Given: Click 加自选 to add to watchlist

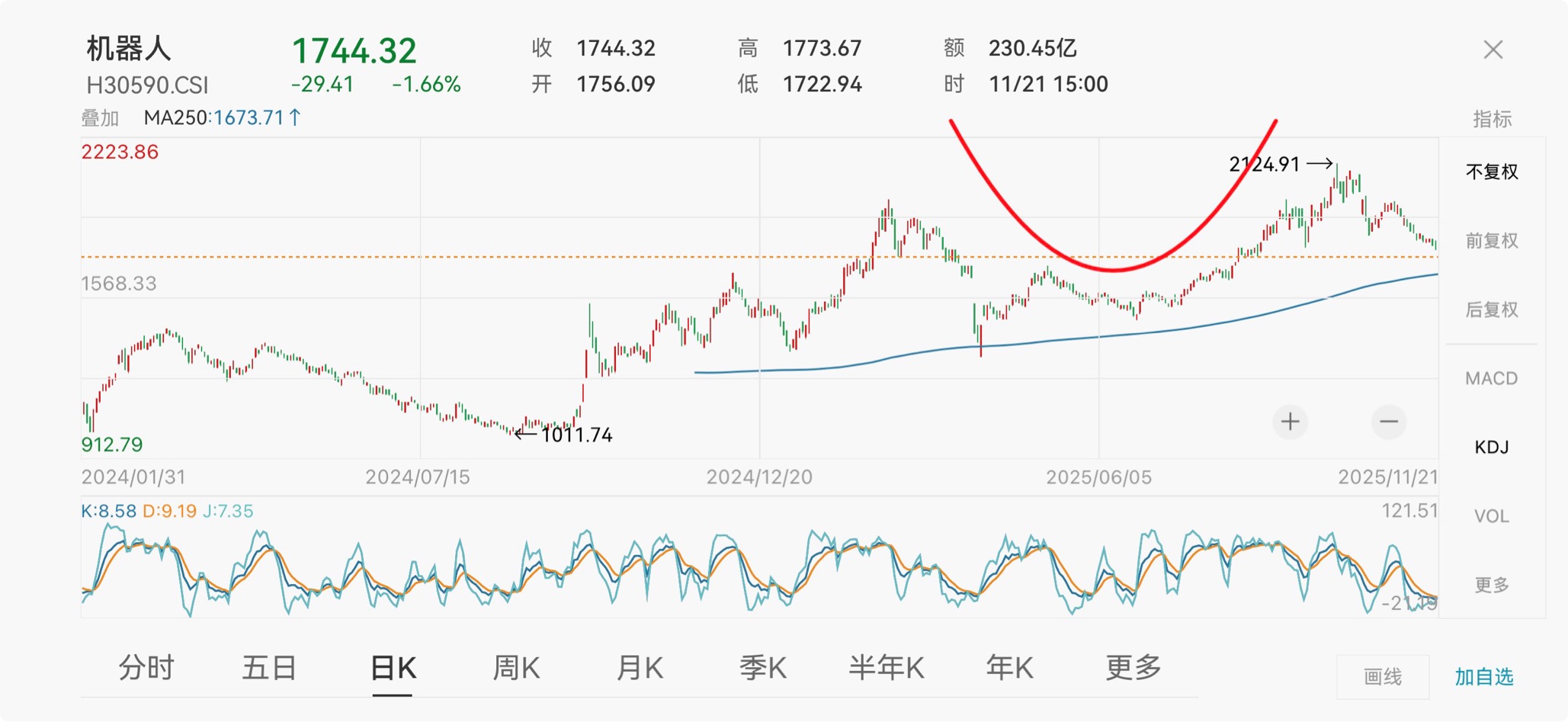Looking at the screenshot, I should click(x=1483, y=677).
